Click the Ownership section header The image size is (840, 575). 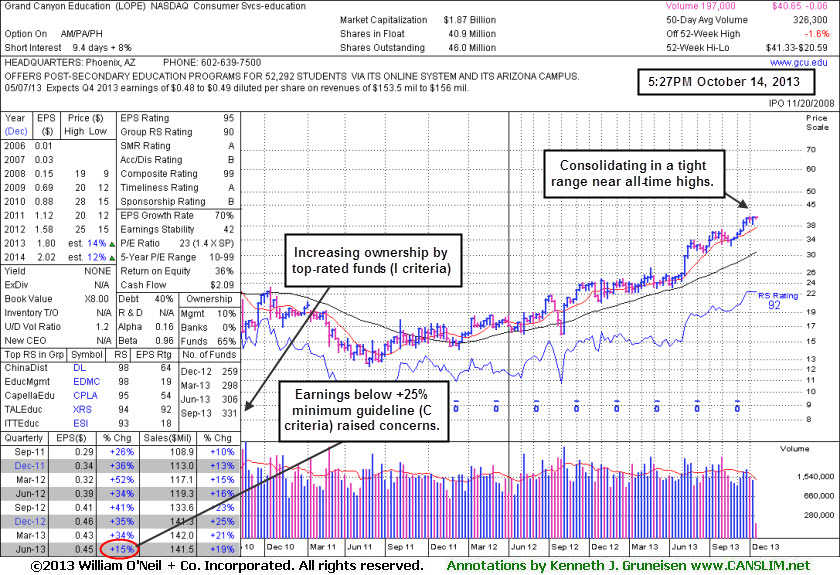pos(209,299)
